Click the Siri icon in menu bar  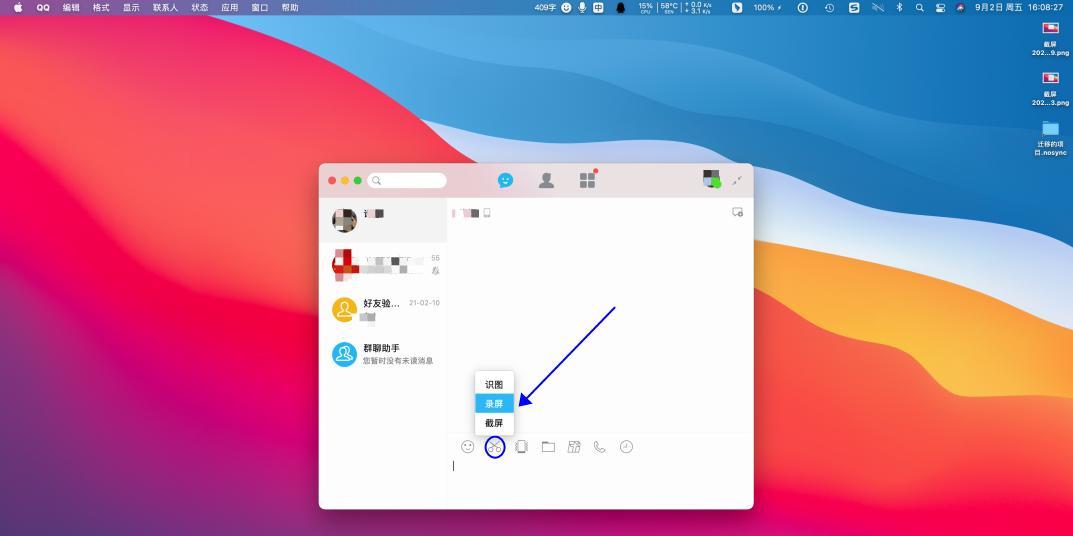coord(960,8)
